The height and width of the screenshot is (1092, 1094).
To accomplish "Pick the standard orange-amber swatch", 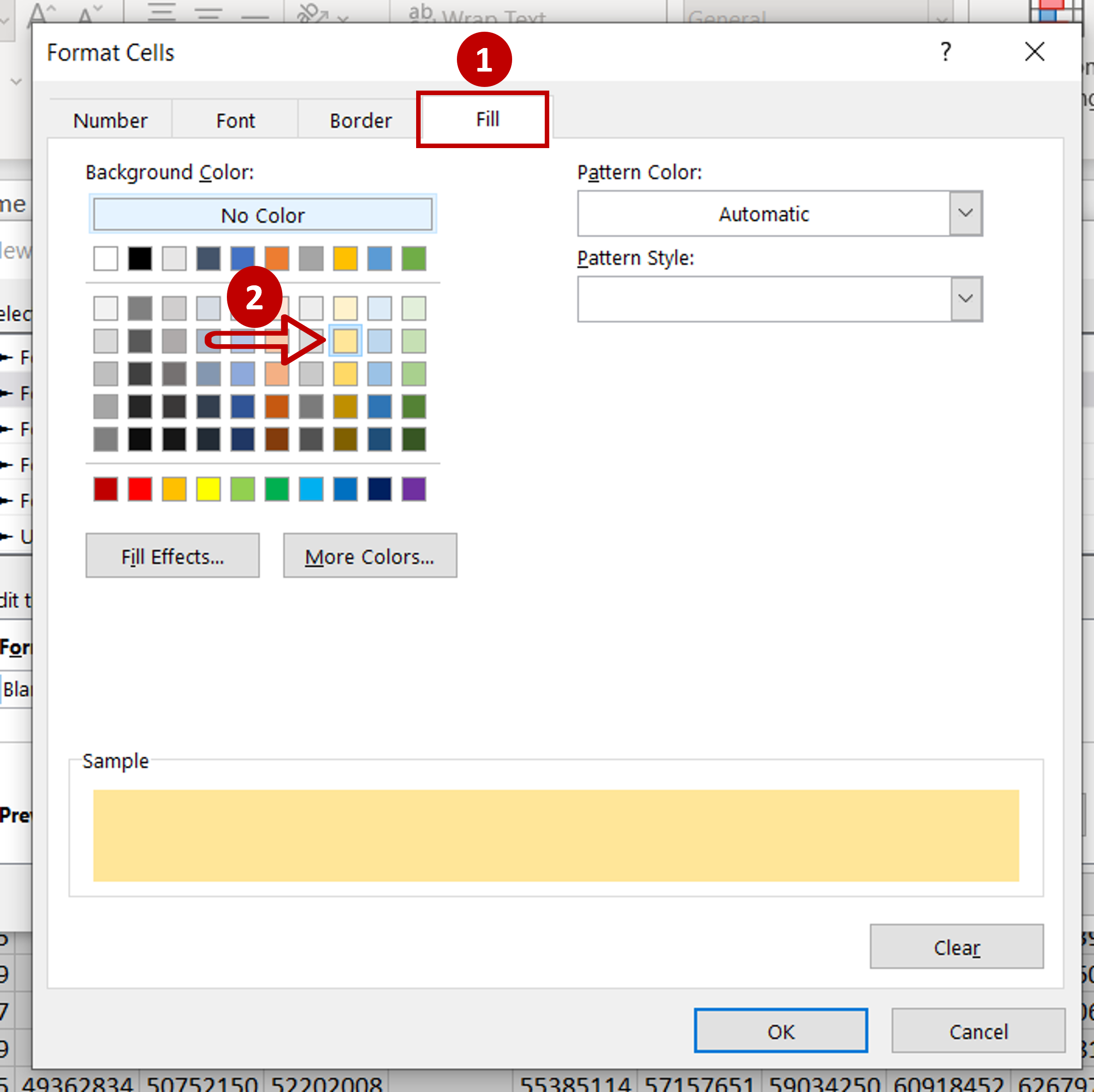I will click(174, 489).
